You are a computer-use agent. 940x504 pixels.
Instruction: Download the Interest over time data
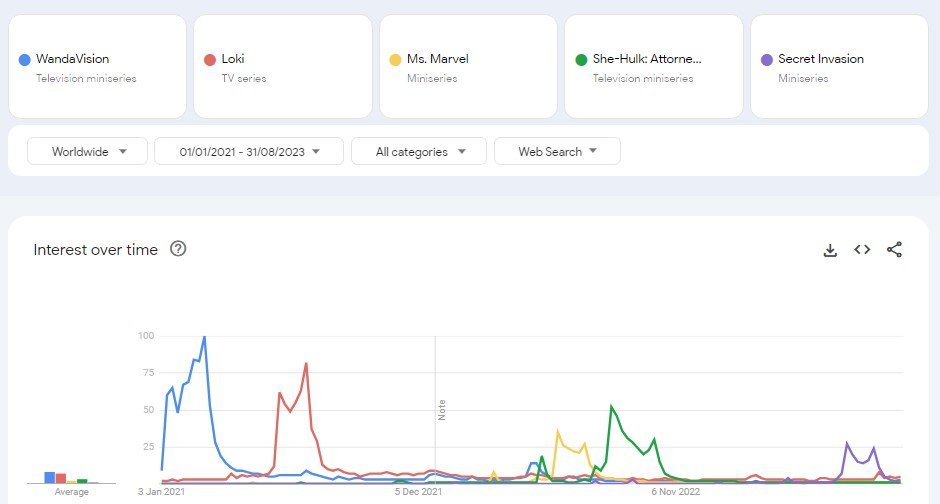(x=829, y=250)
